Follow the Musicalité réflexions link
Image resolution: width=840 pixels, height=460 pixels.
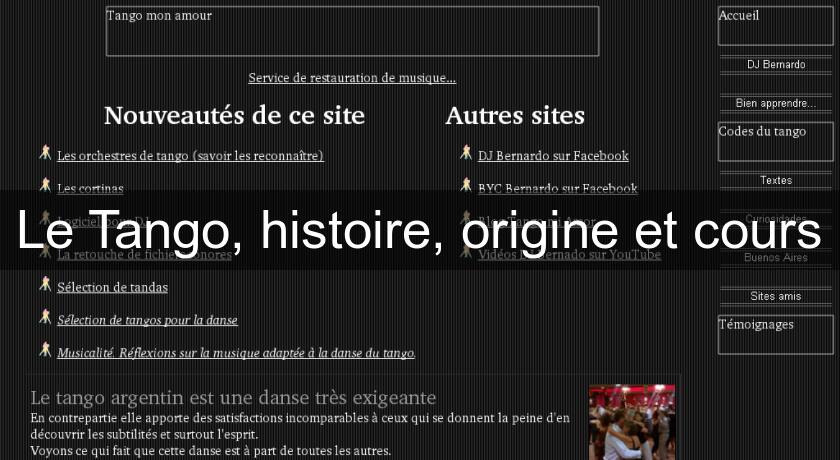pos(236,353)
